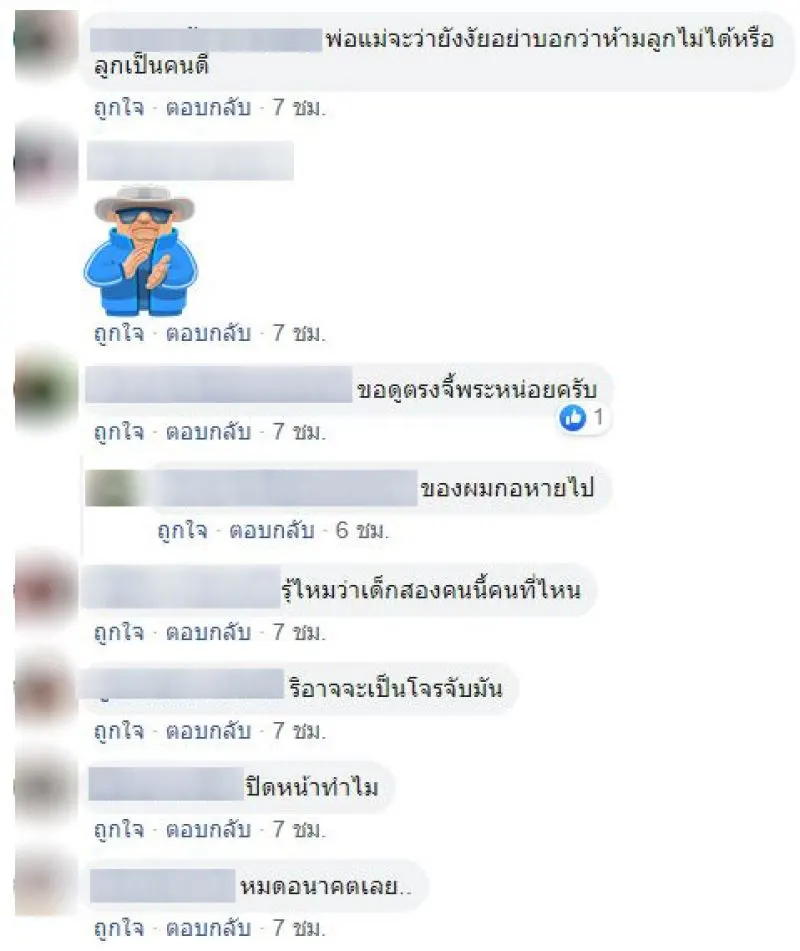The height and width of the screenshot is (951, 800).
Task: Click avatar next to ขอดูตรงจี้พระหน่อยครับ comment
Action: pyautogui.click(x=46, y=389)
